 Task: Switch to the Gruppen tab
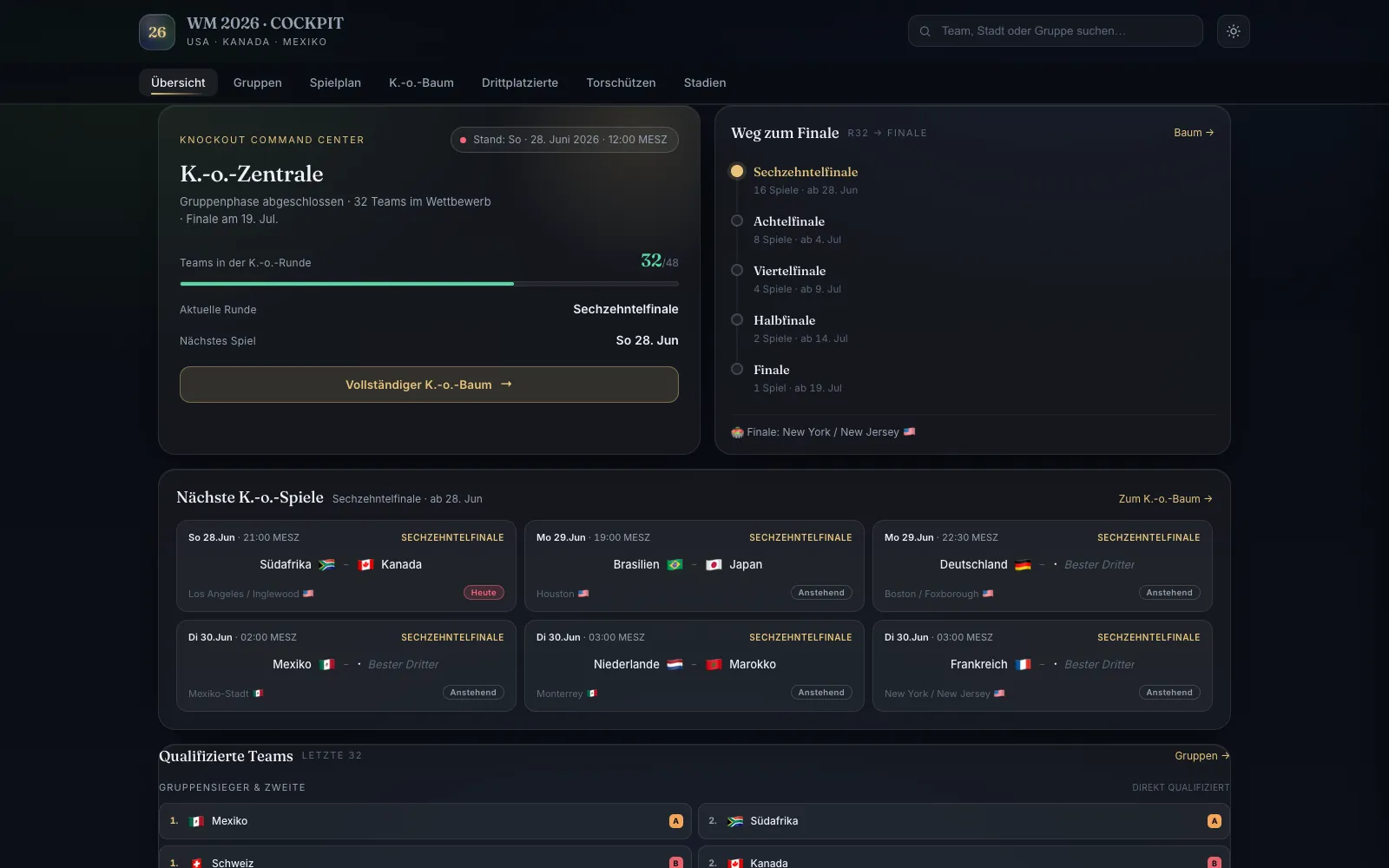pyautogui.click(x=258, y=82)
